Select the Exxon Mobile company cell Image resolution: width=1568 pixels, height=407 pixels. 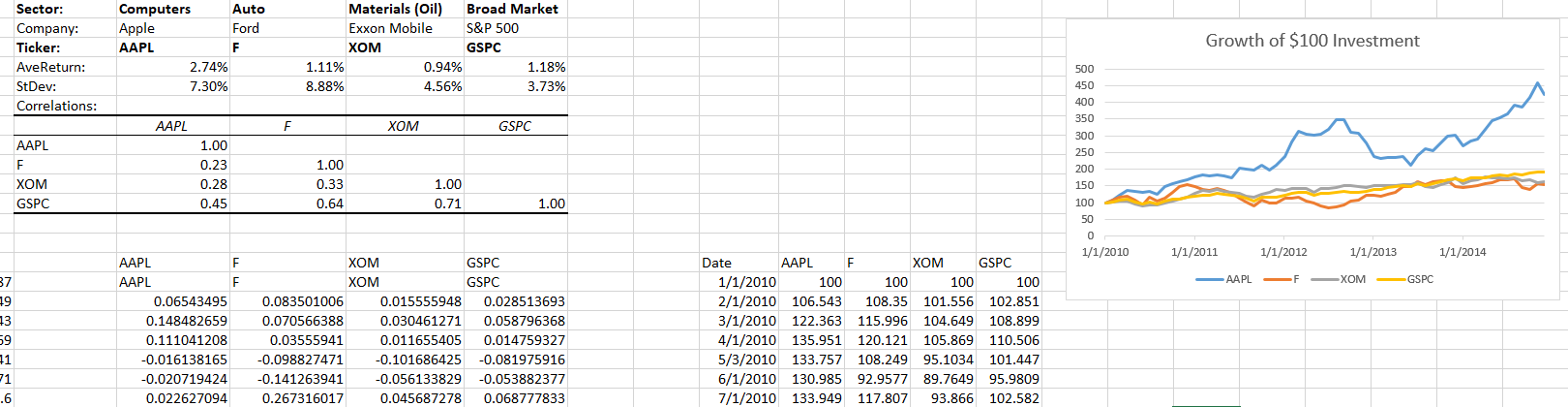pyautogui.click(x=391, y=28)
